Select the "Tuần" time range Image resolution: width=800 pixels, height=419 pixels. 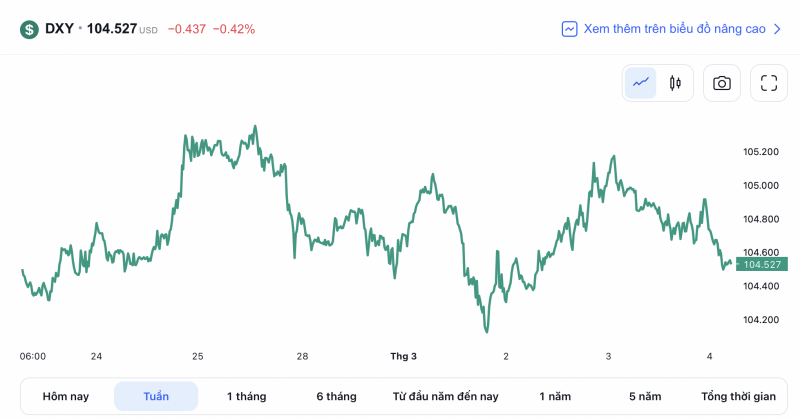156,397
